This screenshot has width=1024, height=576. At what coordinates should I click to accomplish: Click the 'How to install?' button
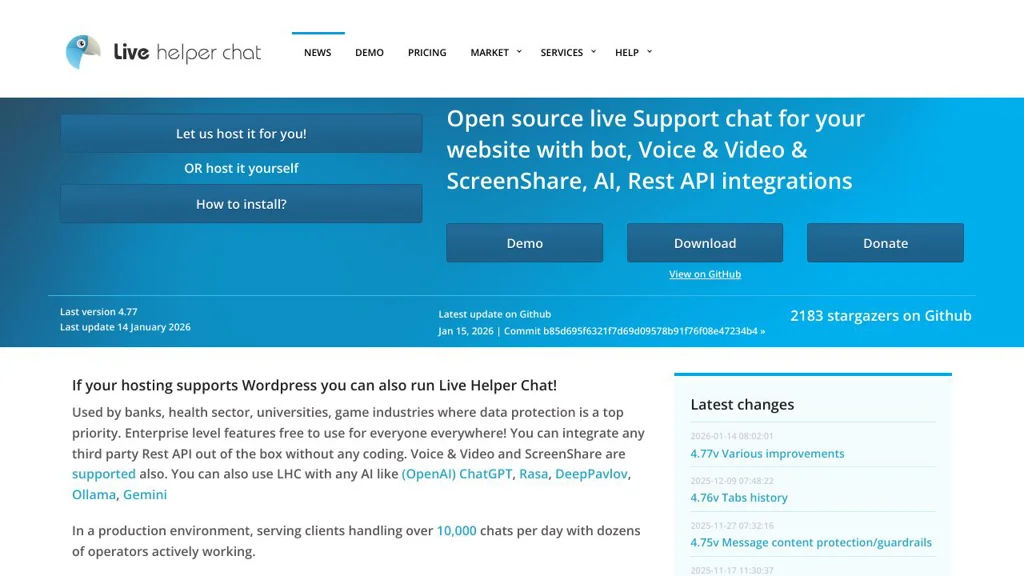pos(241,204)
